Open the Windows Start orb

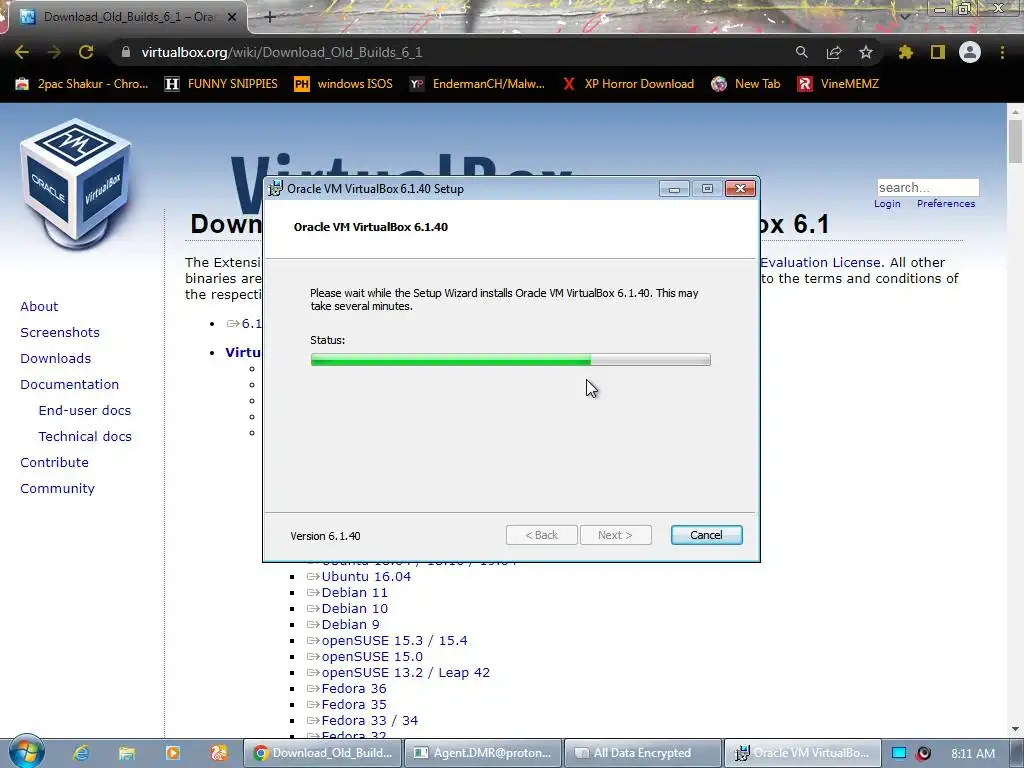click(x=26, y=752)
